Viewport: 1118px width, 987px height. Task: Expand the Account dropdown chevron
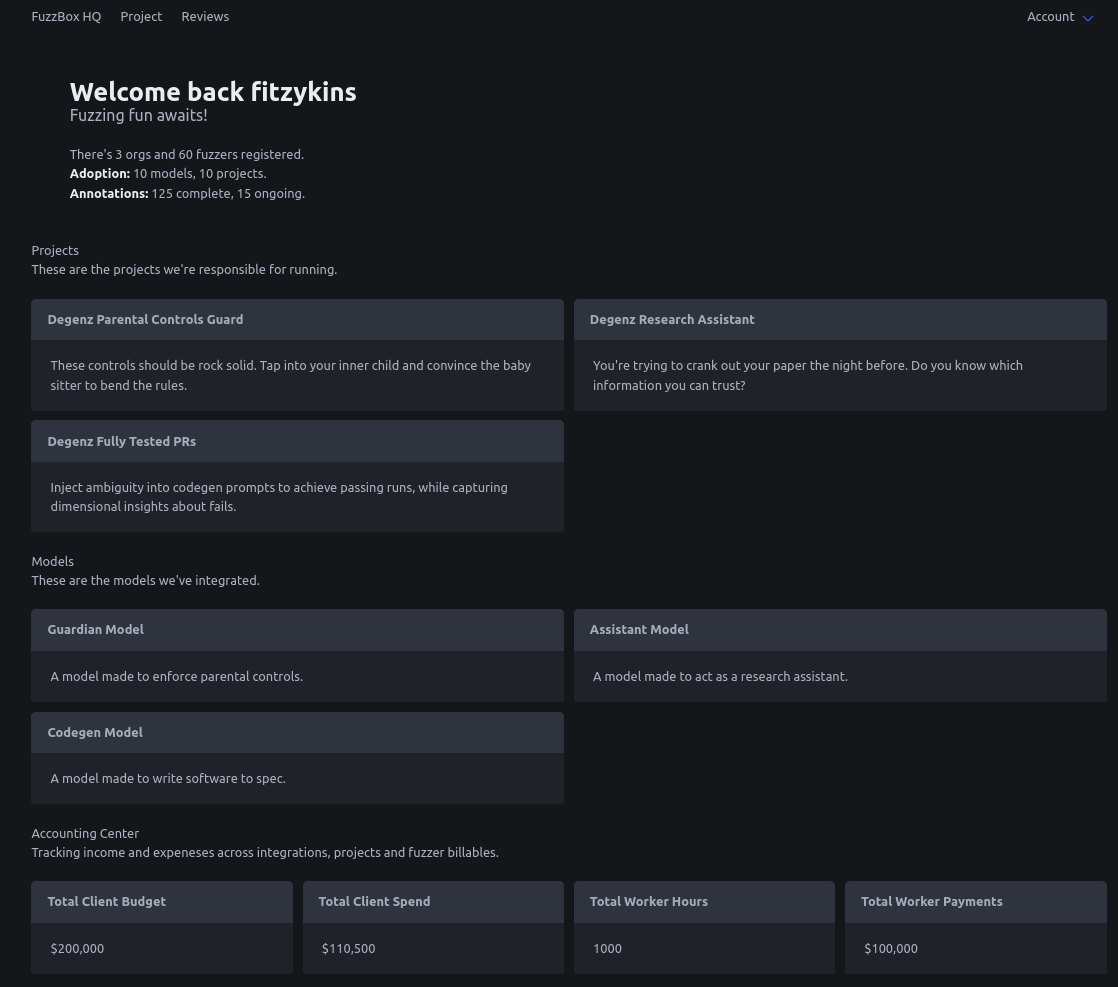(1088, 18)
